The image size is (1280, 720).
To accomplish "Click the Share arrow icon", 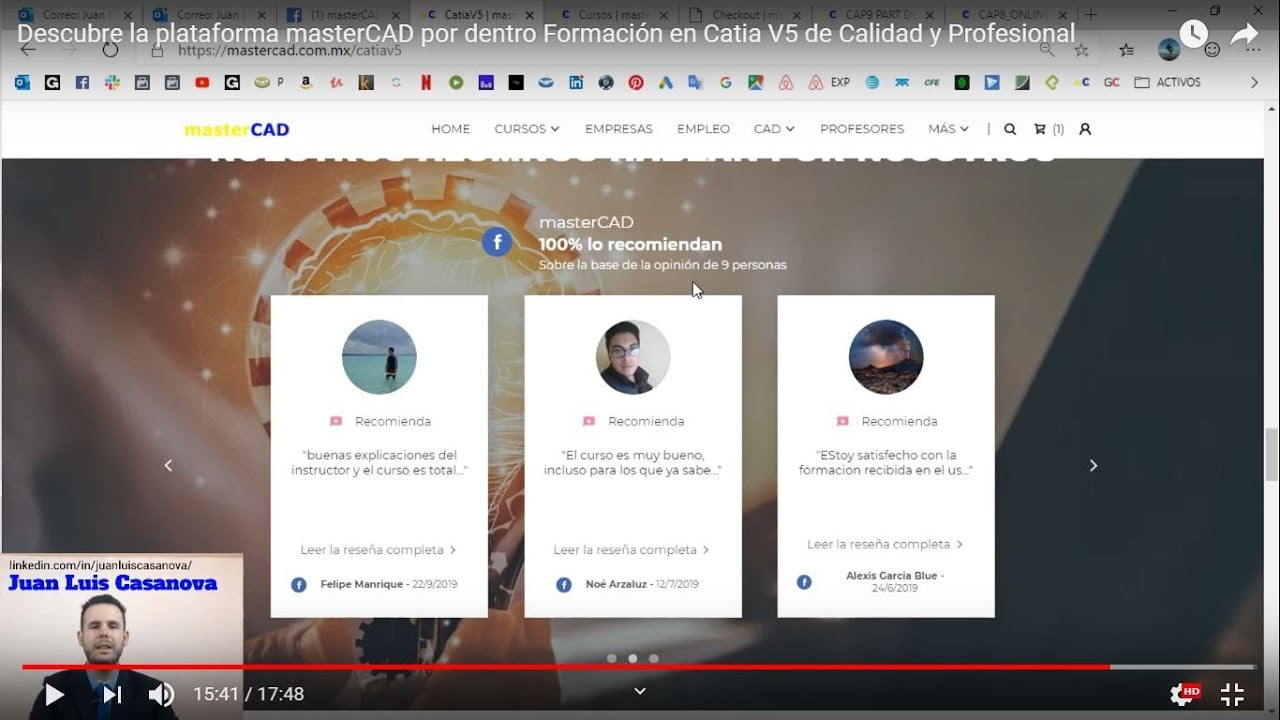I will click(x=1244, y=34).
